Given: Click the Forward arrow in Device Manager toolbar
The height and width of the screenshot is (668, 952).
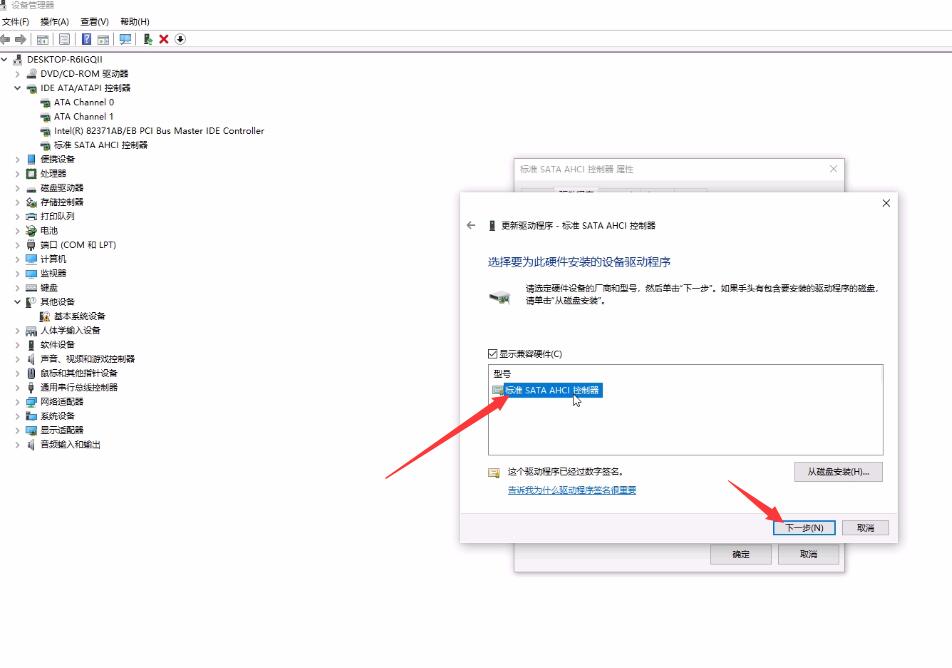Looking at the screenshot, I should point(20,39).
